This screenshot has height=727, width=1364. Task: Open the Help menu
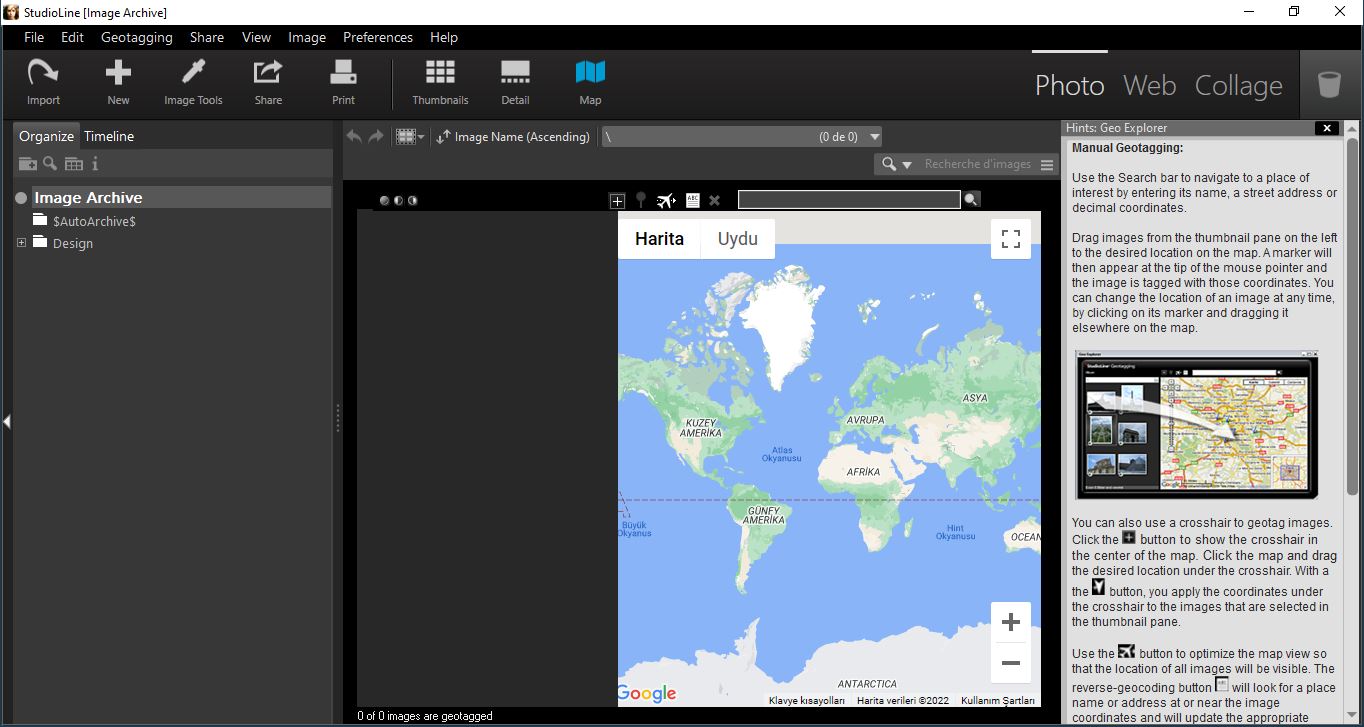444,37
